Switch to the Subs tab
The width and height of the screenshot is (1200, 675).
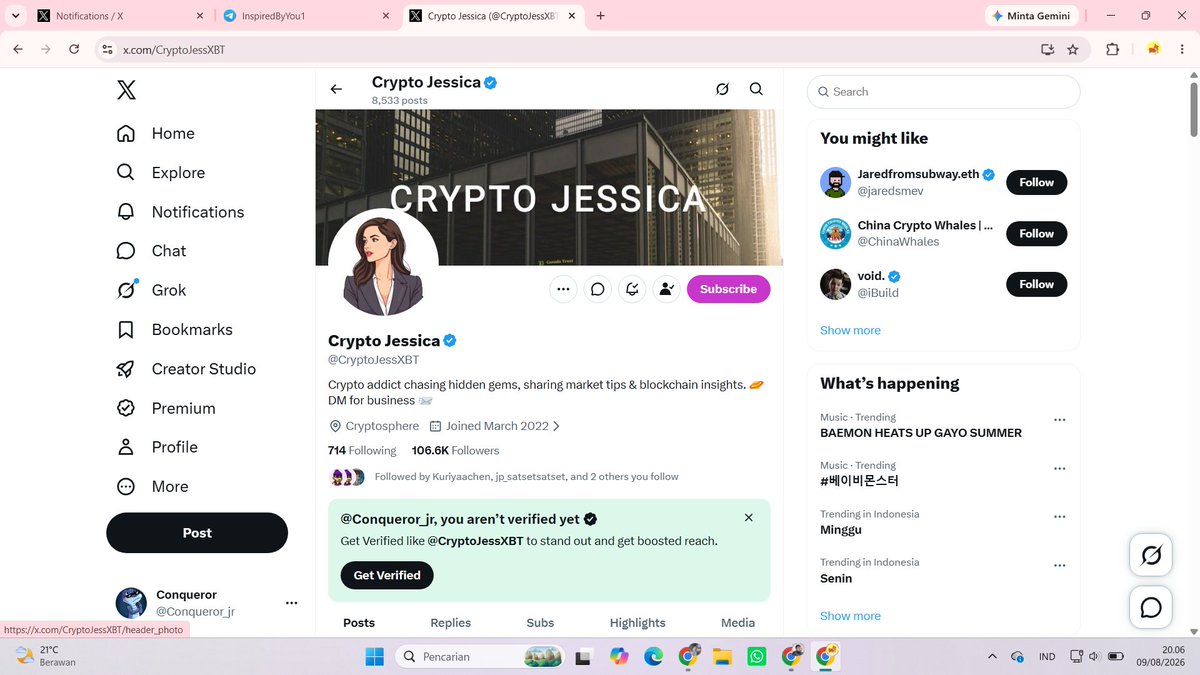[x=540, y=623]
